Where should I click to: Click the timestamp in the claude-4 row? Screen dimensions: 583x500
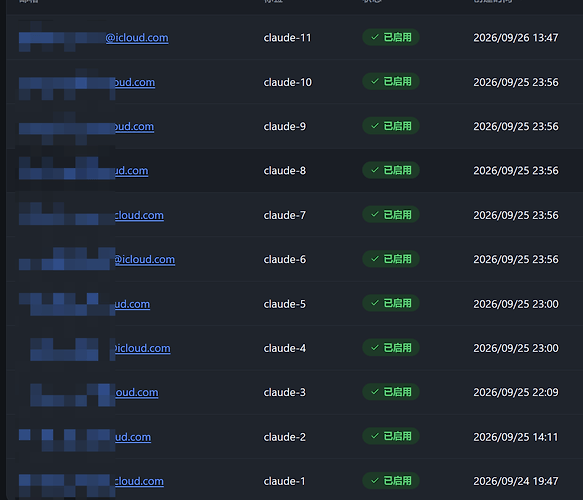(x=516, y=348)
